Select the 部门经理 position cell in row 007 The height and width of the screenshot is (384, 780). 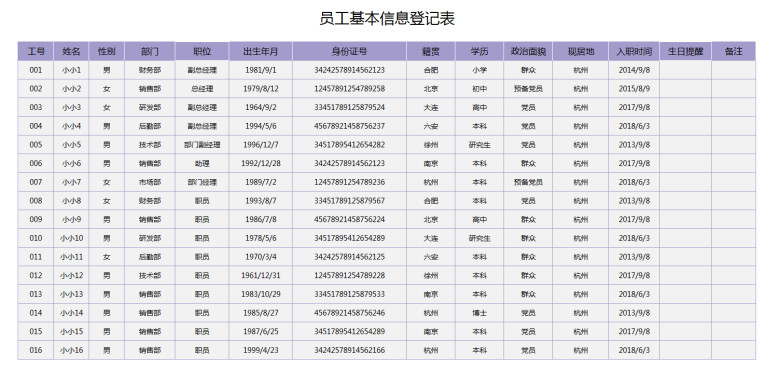pos(202,182)
